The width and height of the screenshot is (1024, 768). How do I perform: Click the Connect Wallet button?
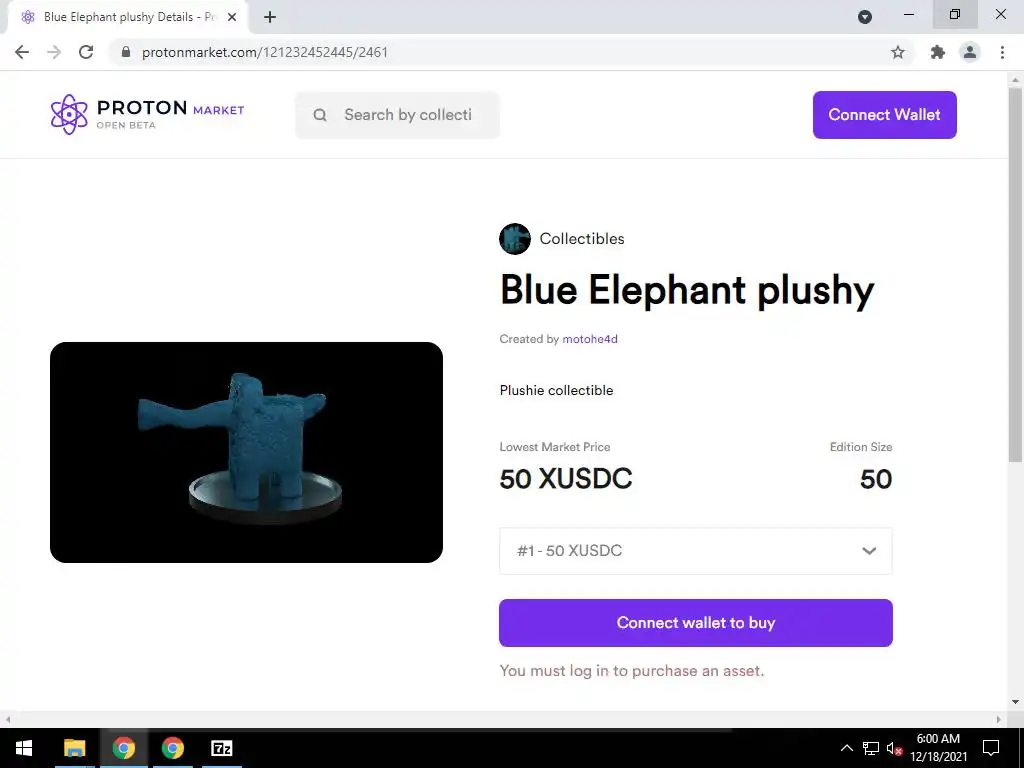[884, 115]
